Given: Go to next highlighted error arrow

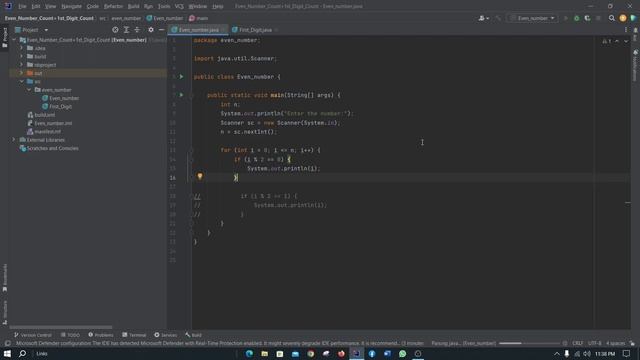Looking at the screenshot, I should pyautogui.click(x=626, y=41).
